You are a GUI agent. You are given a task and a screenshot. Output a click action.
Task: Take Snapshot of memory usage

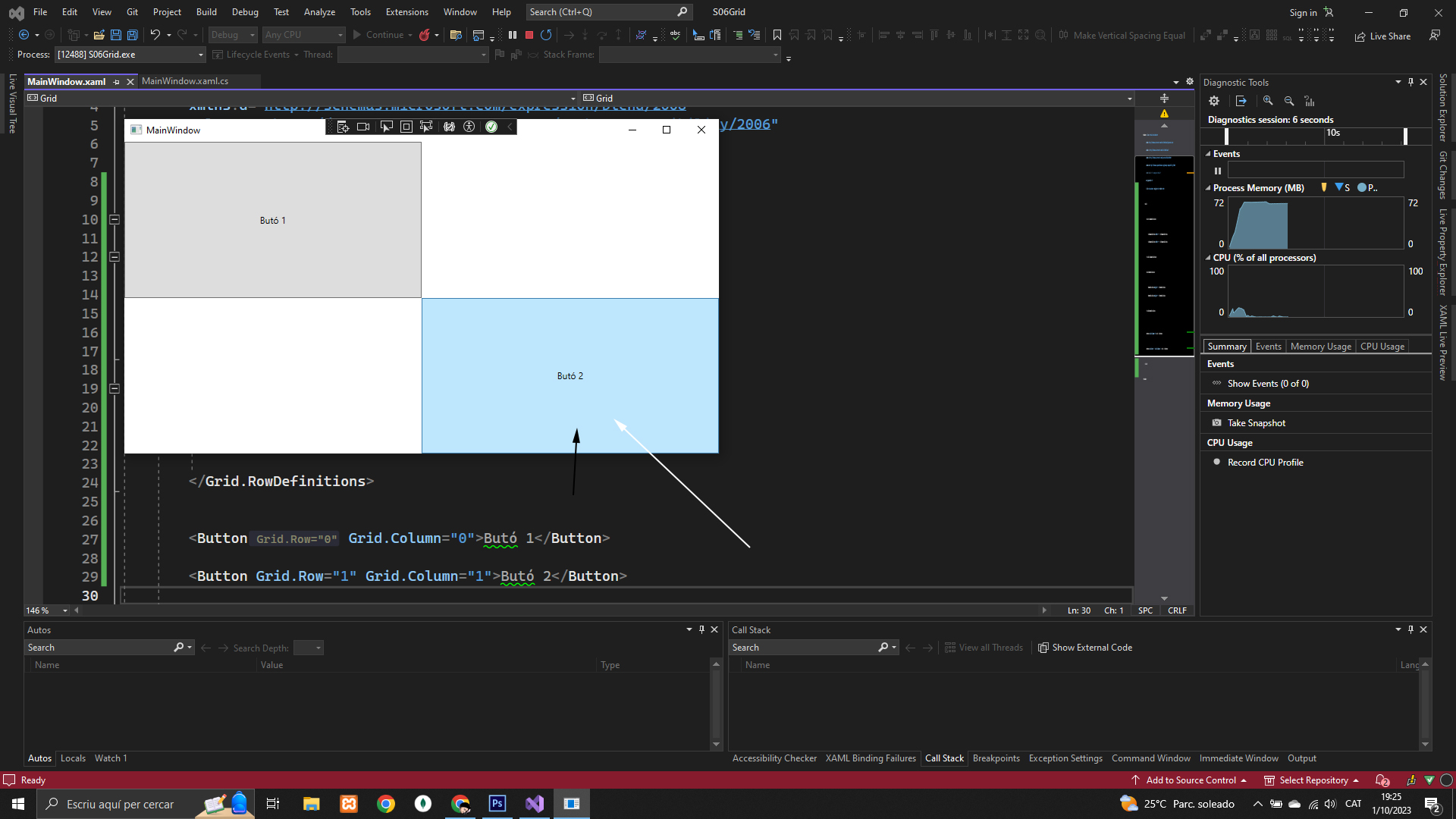(x=1256, y=423)
